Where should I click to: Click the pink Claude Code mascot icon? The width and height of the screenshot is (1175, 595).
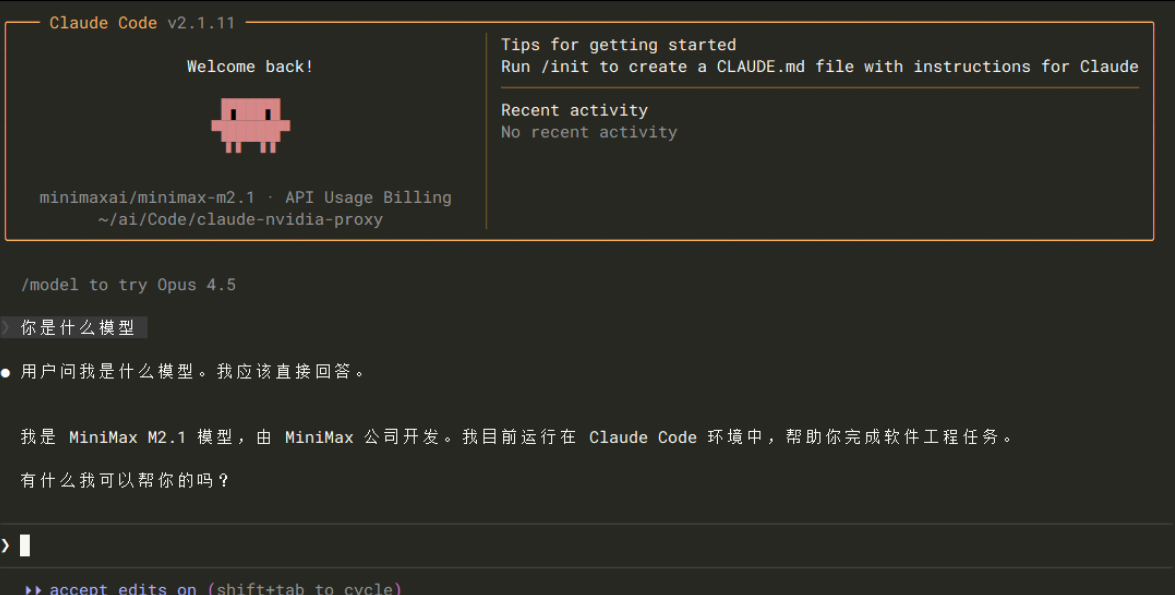pyautogui.click(x=250, y=125)
